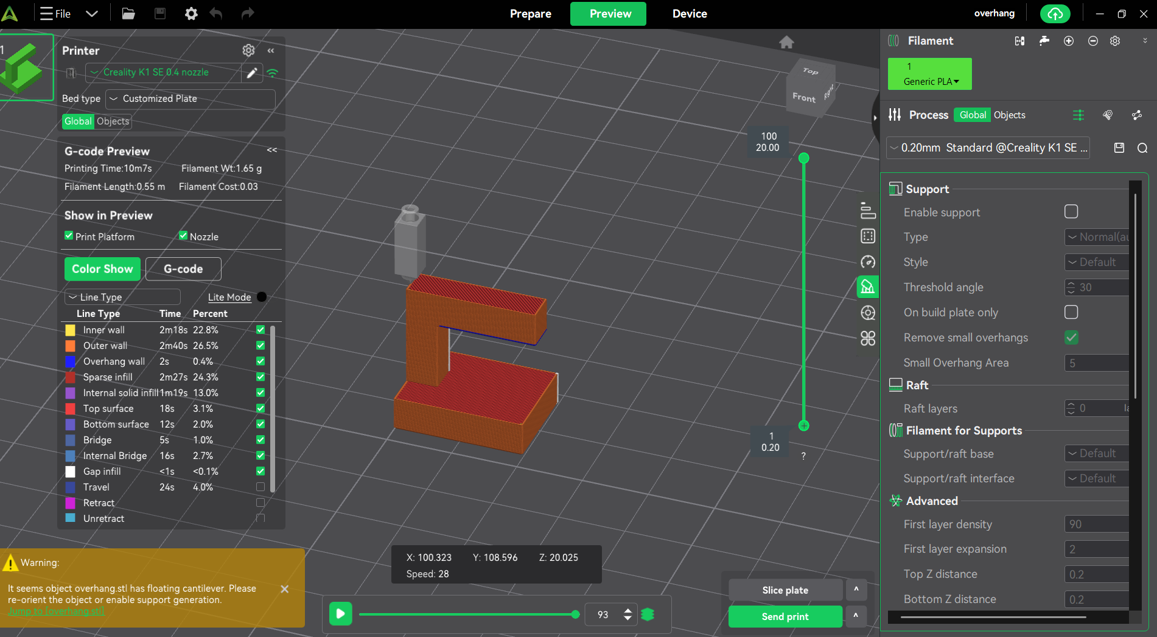Uncheck Remove small overhangs
The width and height of the screenshot is (1157, 637).
(x=1071, y=337)
